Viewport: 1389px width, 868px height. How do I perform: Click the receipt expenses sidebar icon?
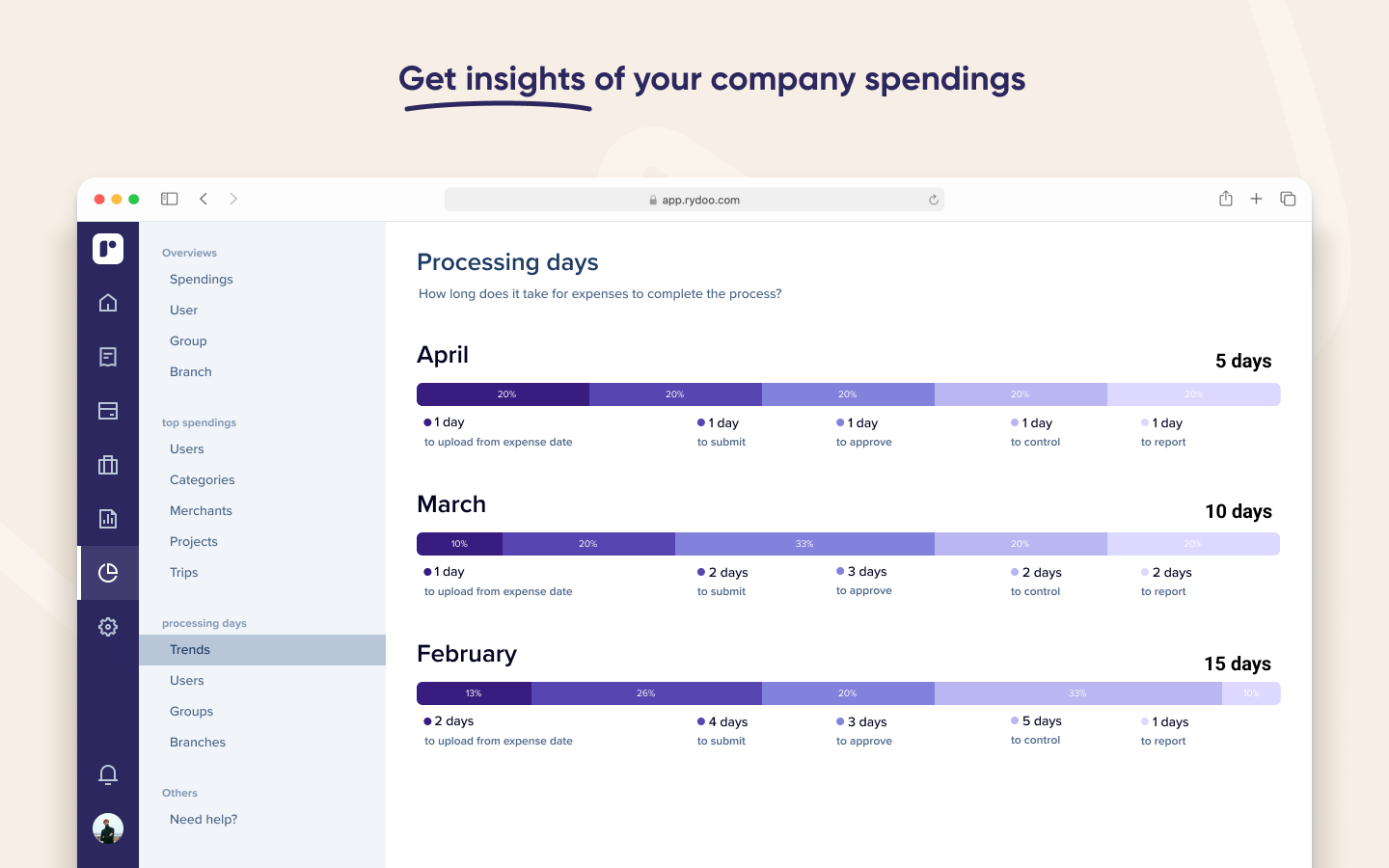(x=108, y=357)
